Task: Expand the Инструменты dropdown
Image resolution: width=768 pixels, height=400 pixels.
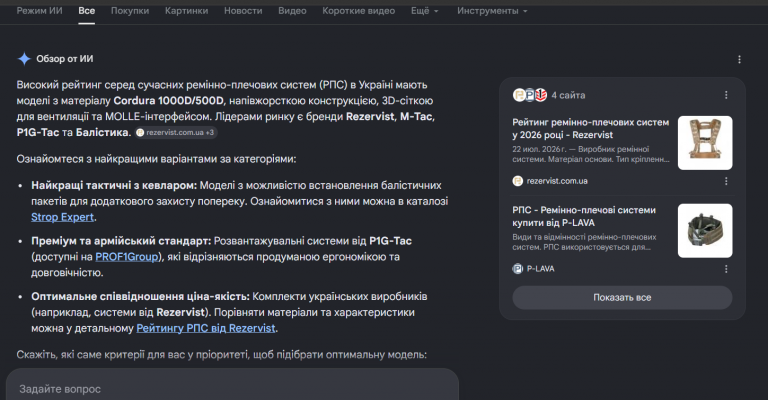Action: (x=492, y=11)
